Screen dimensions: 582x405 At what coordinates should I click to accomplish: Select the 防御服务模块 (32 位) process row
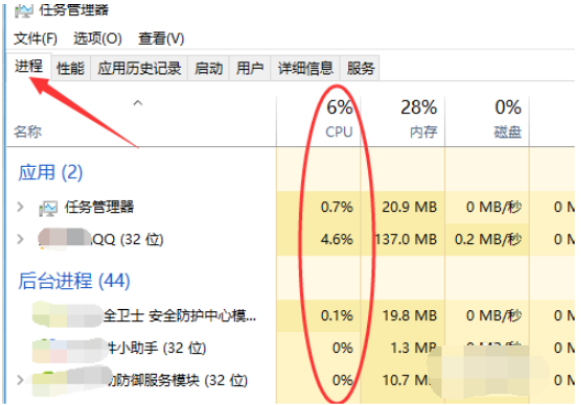tap(291, 380)
